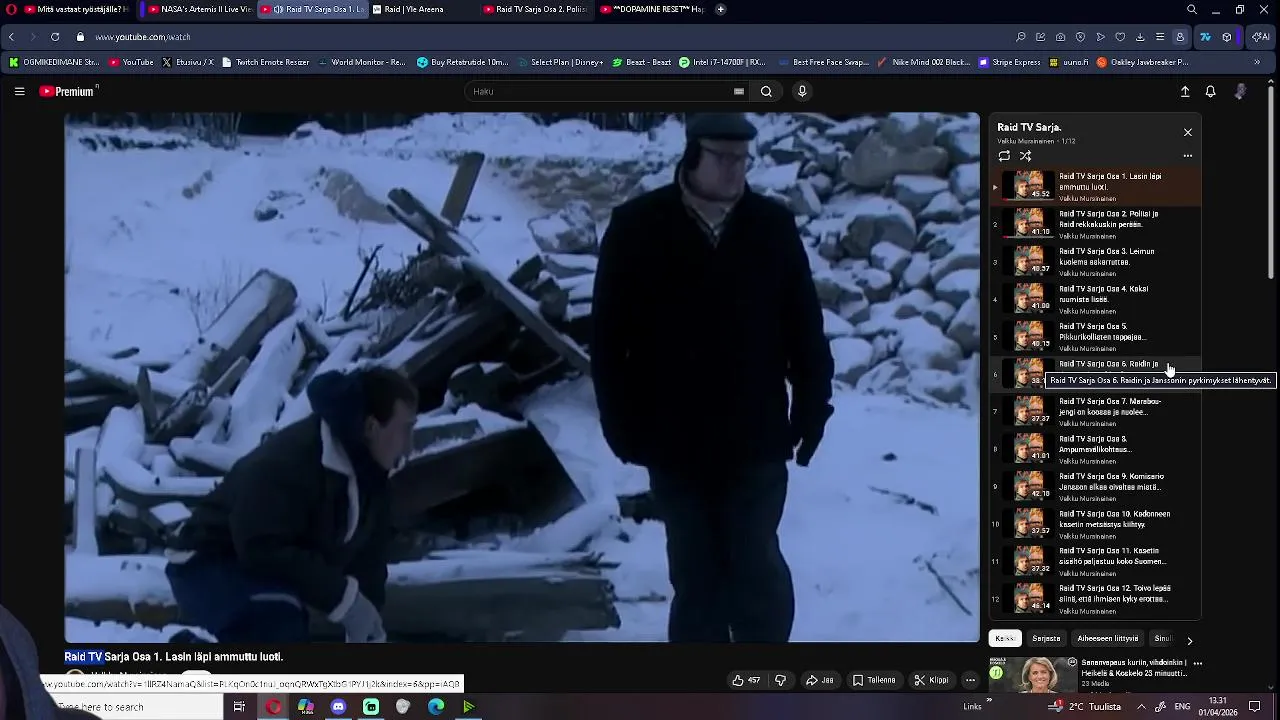Play Raid TV Sarja Osa 3 Leiman
The width and height of the screenshot is (1280, 720).
pos(1095,262)
